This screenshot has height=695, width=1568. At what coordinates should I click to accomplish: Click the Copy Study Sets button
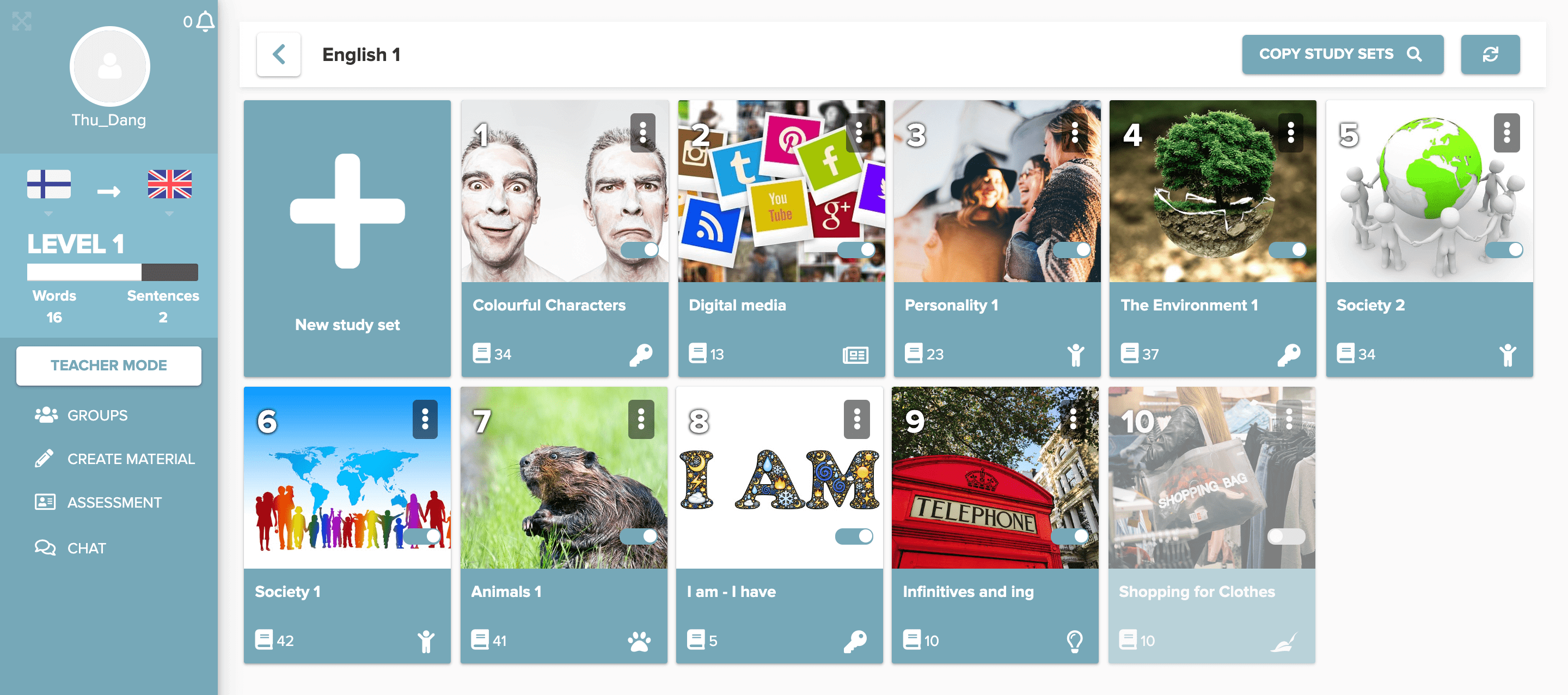pyautogui.click(x=1342, y=54)
